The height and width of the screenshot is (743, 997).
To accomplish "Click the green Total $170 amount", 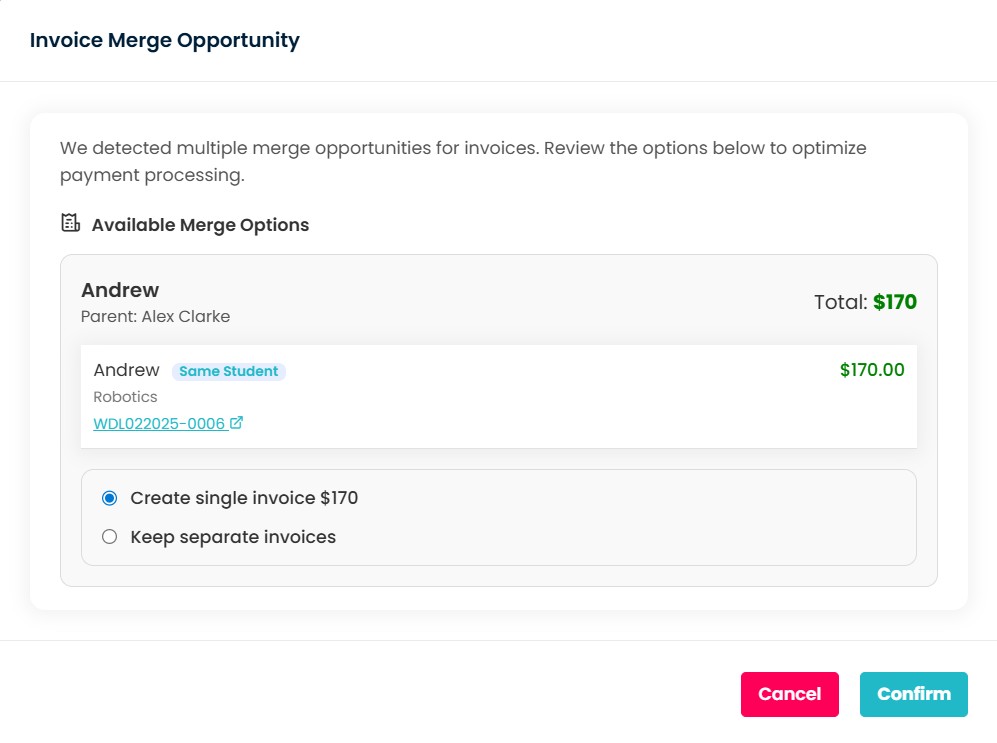I will pos(895,302).
